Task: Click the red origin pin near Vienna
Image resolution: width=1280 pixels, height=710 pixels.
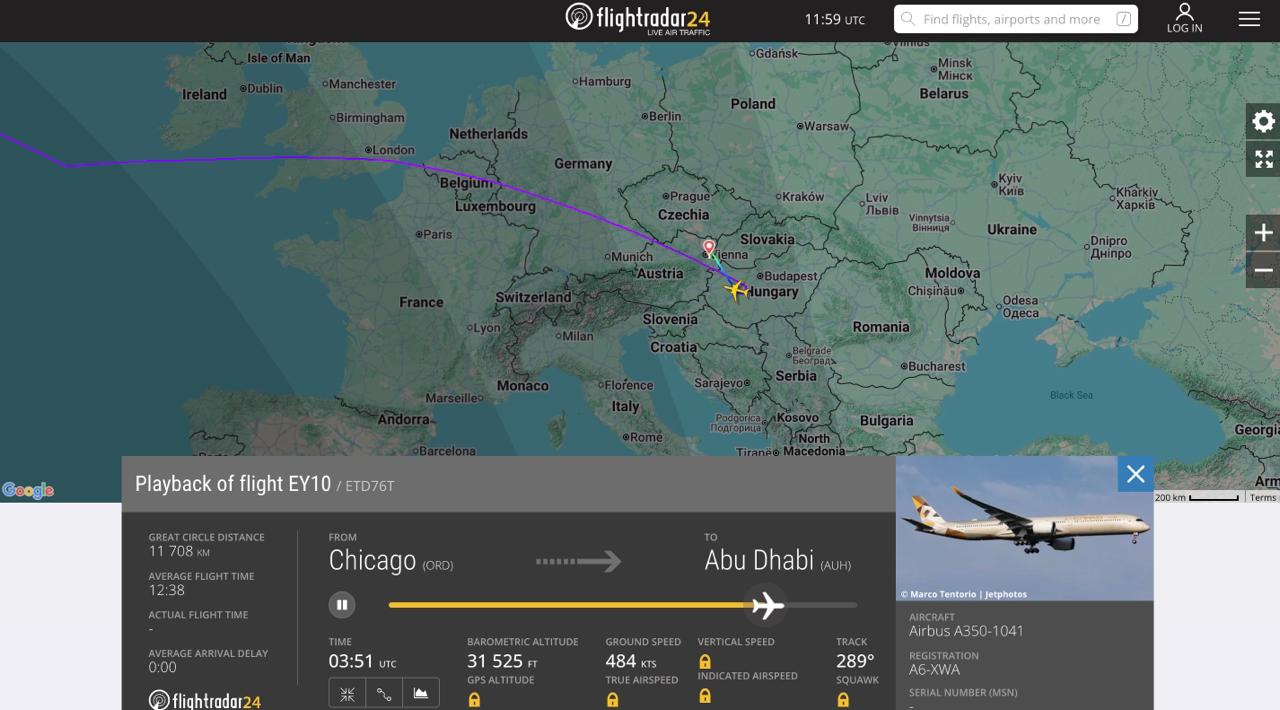Action: (709, 247)
